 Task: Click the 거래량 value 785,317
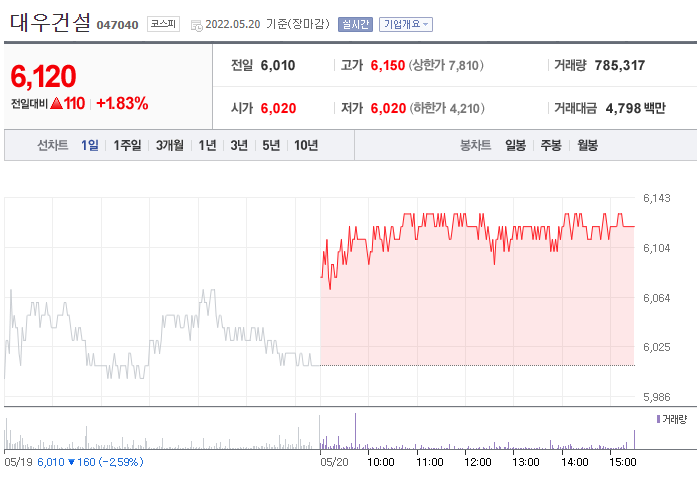point(620,66)
